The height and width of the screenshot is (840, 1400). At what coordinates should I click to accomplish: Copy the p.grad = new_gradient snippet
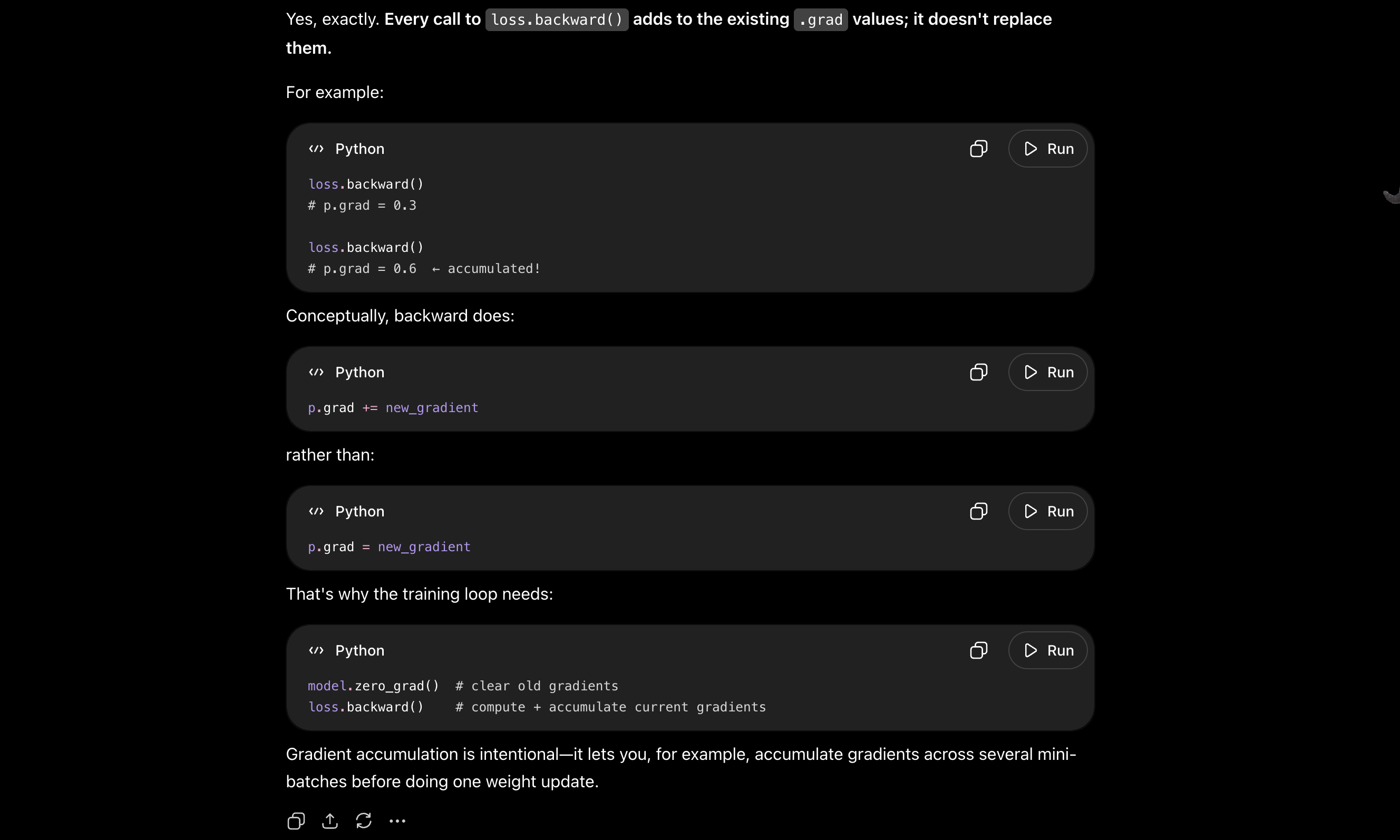(x=978, y=511)
